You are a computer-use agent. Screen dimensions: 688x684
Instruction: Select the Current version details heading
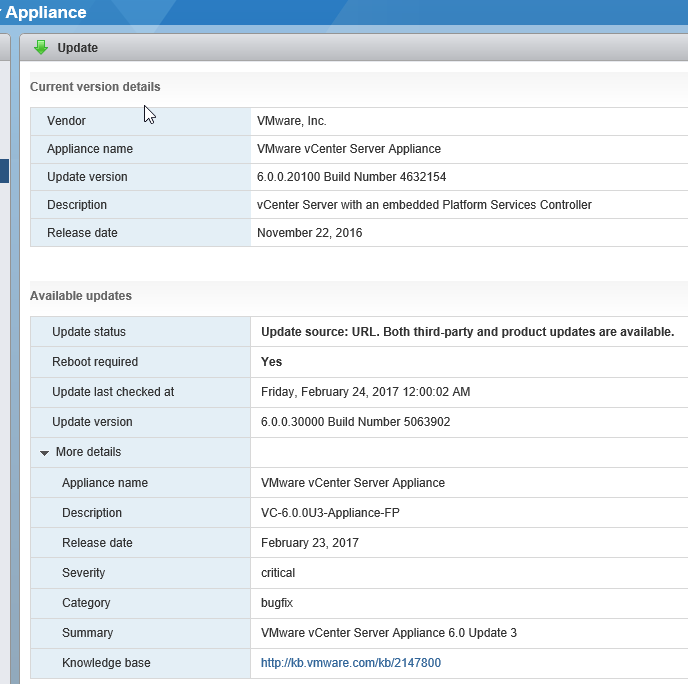[95, 87]
